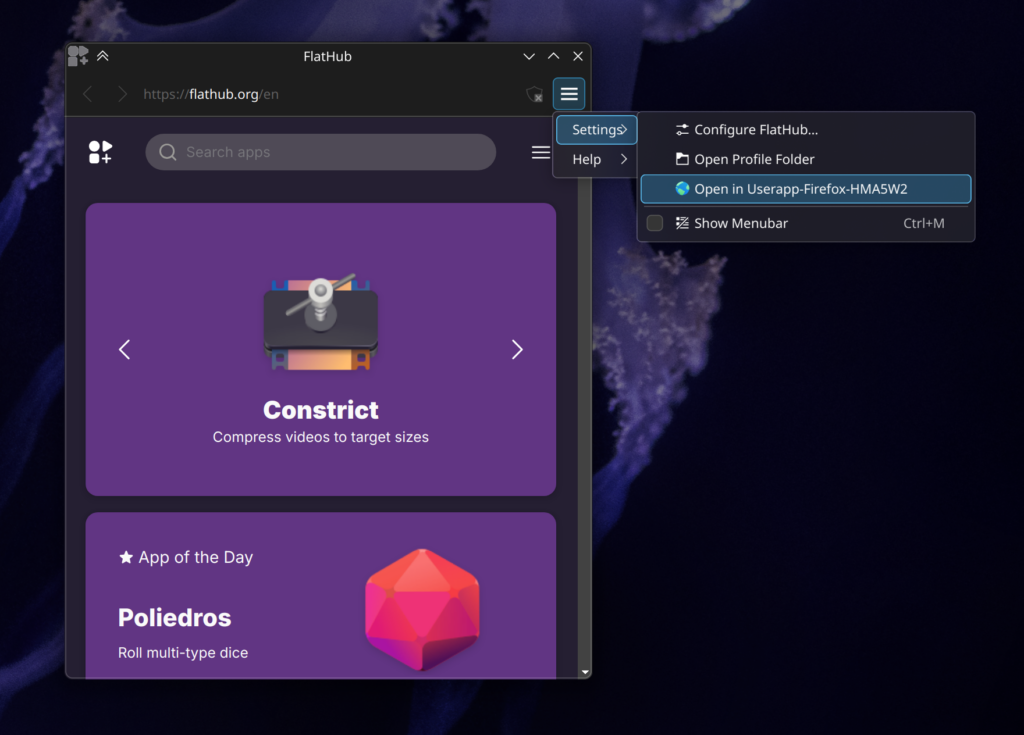Click the window app icon in title bar
The width and height of the screenshot is (1024, 735).
78,56
